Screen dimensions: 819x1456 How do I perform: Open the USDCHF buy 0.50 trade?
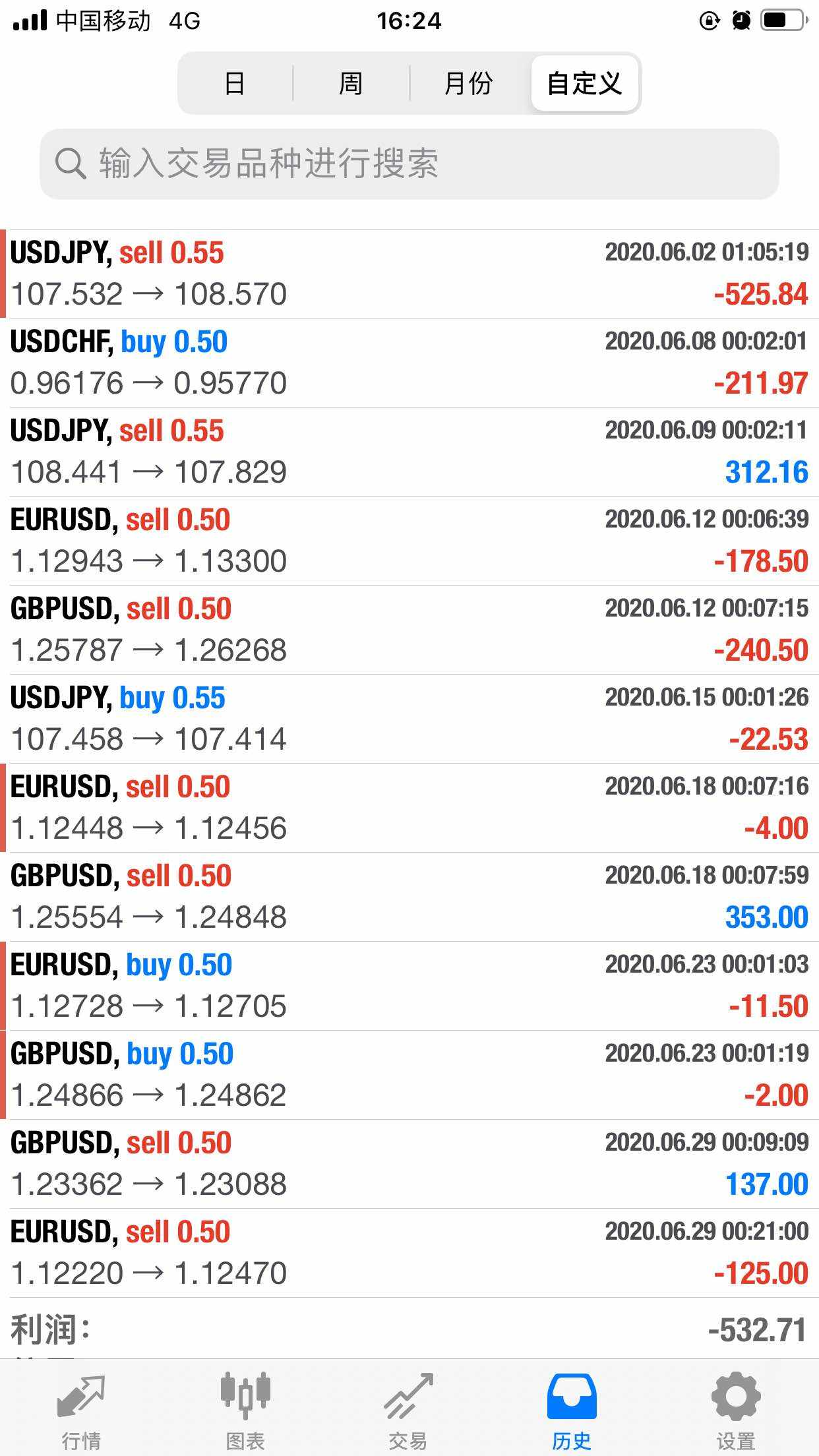click(x=409, y=363)
